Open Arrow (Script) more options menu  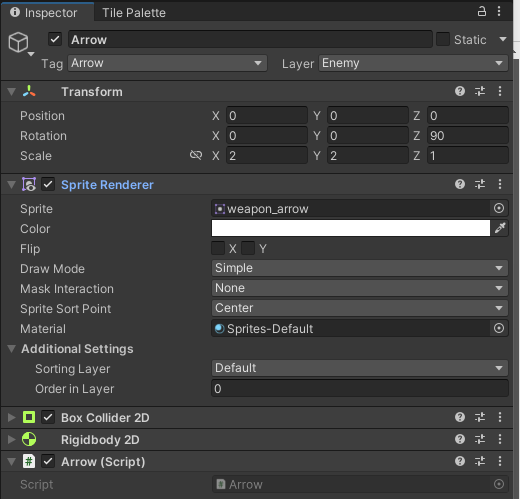tap(500, 461)
